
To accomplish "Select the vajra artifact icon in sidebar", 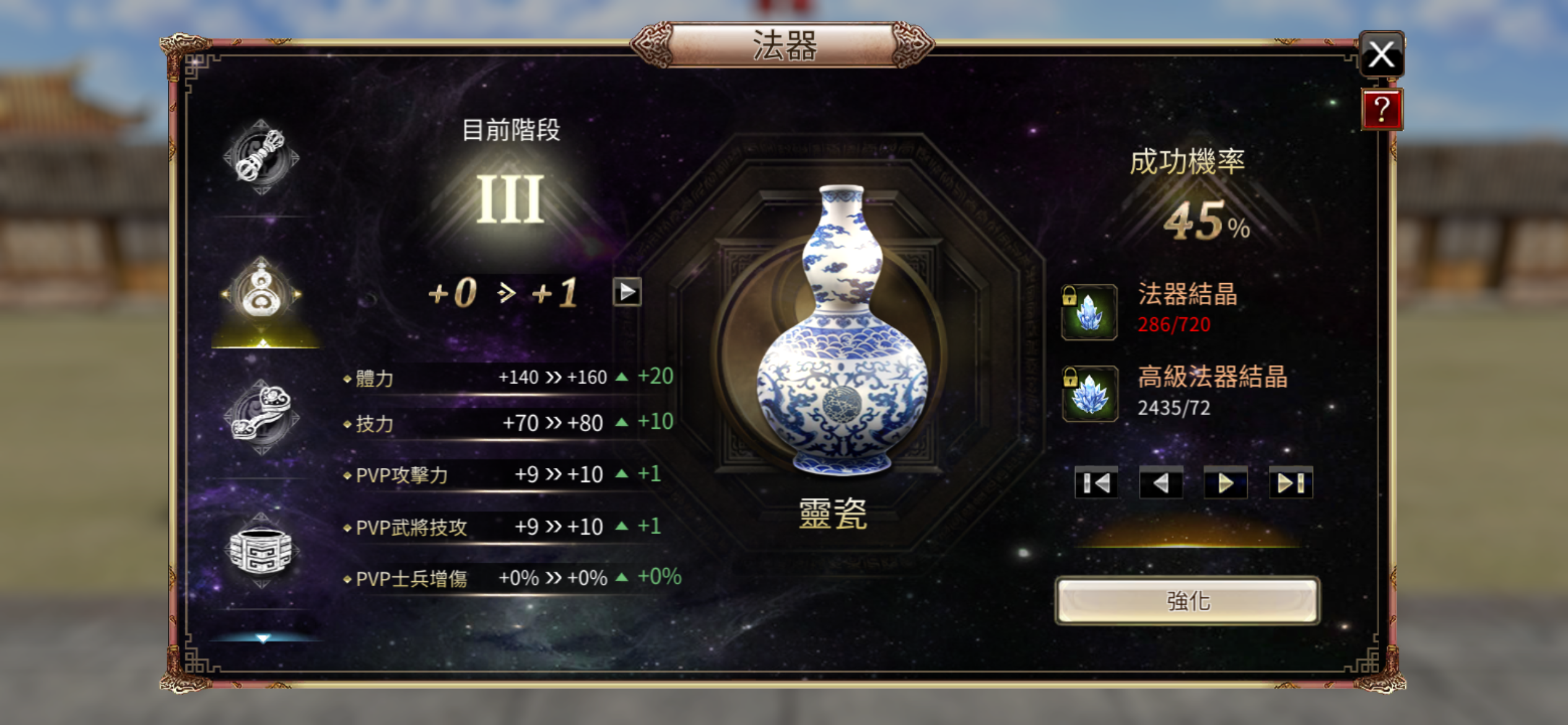I will [x=261, y=157].
